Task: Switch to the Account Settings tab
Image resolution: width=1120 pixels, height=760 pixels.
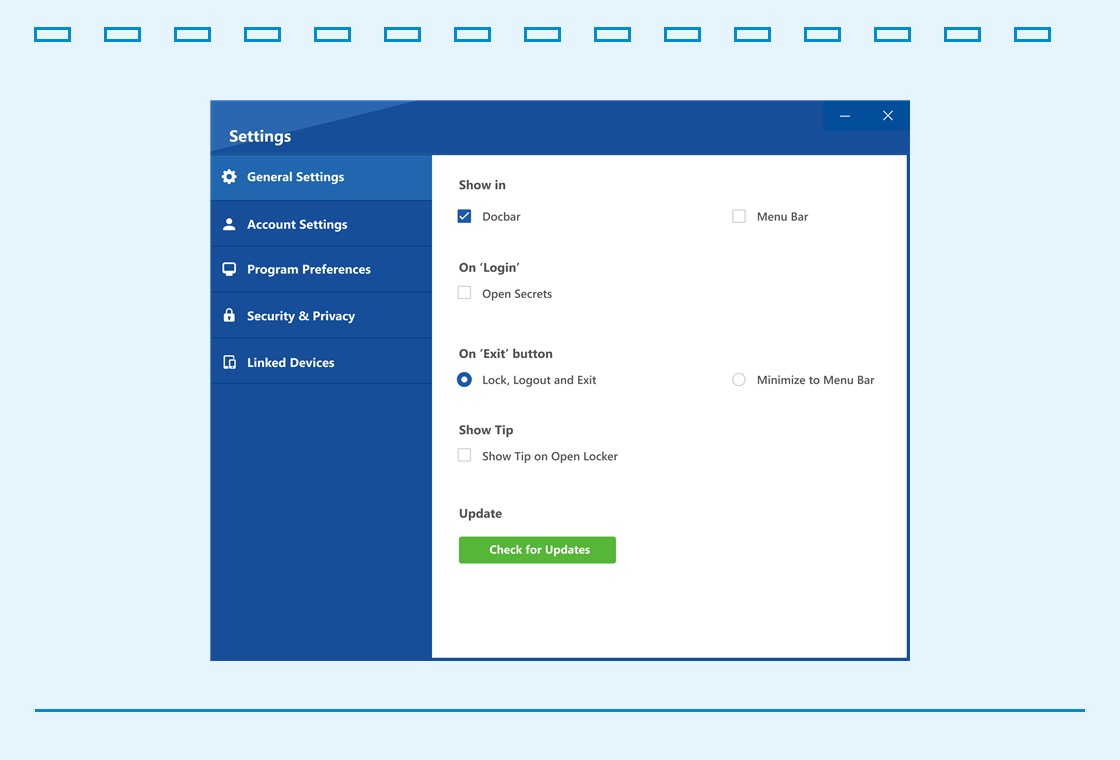Action: pos(321,224)
